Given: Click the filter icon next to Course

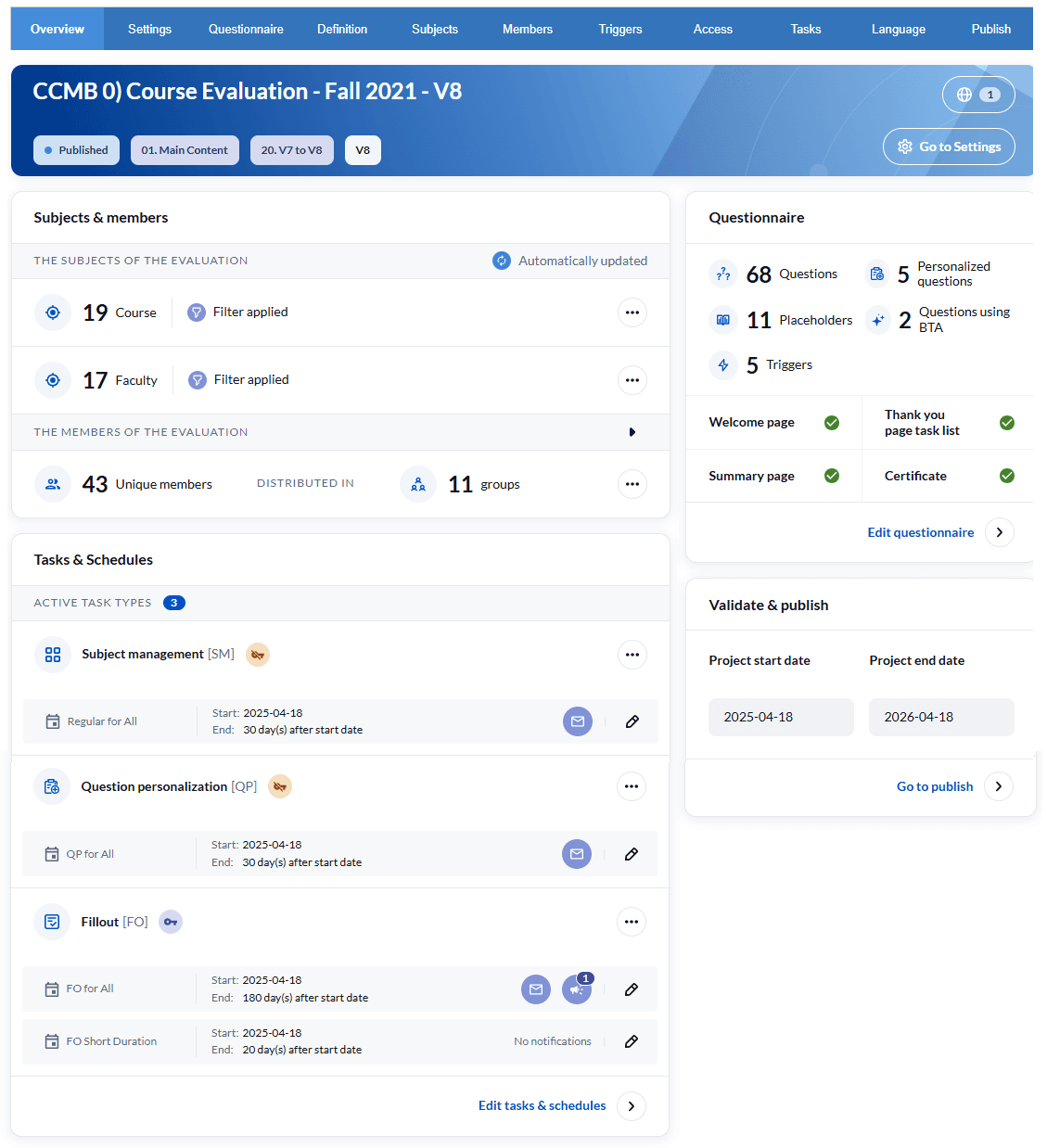Looking at the screenshot, I should point(197,313).
